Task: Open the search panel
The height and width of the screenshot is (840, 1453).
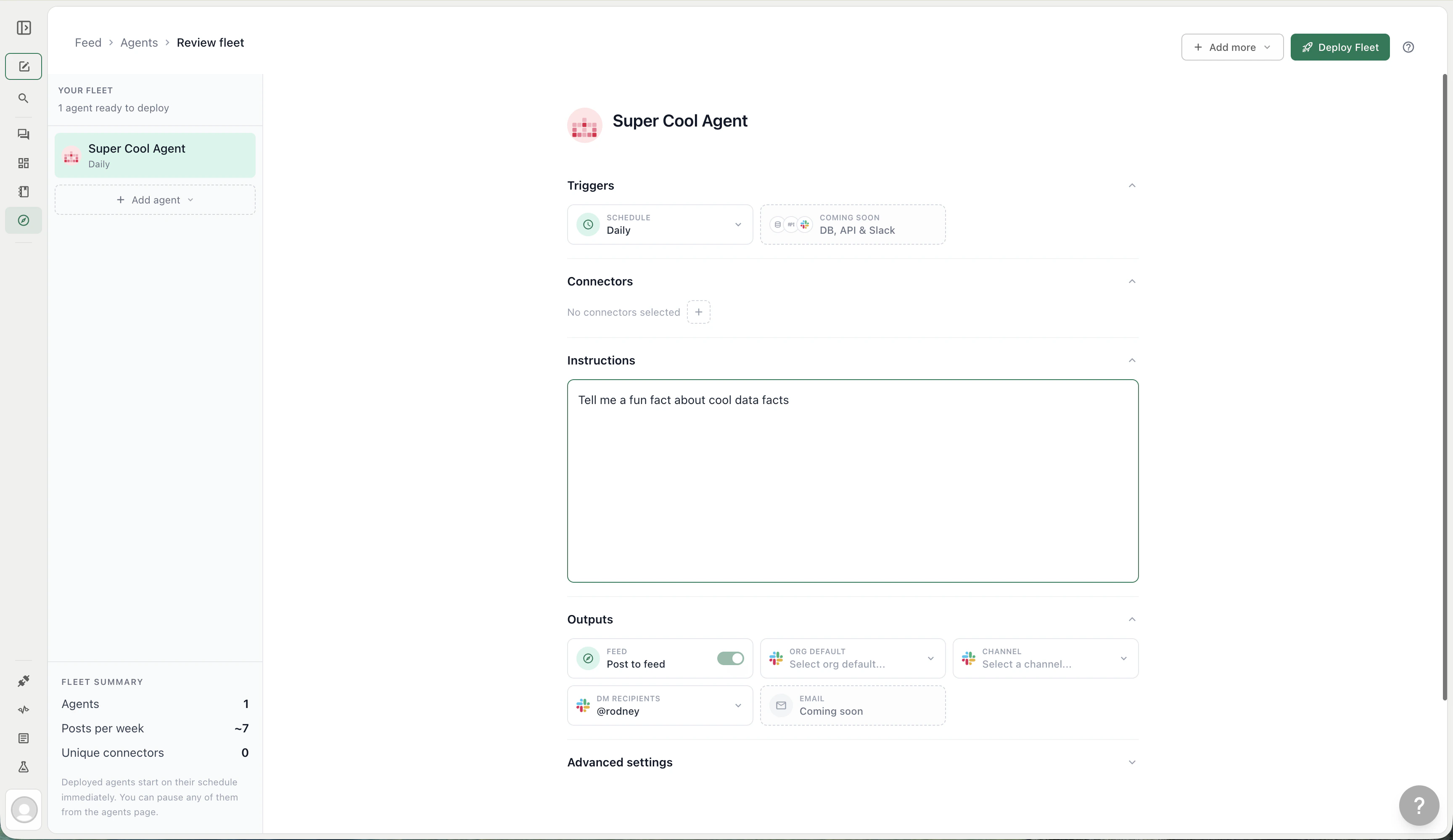Action: (23, 98)
